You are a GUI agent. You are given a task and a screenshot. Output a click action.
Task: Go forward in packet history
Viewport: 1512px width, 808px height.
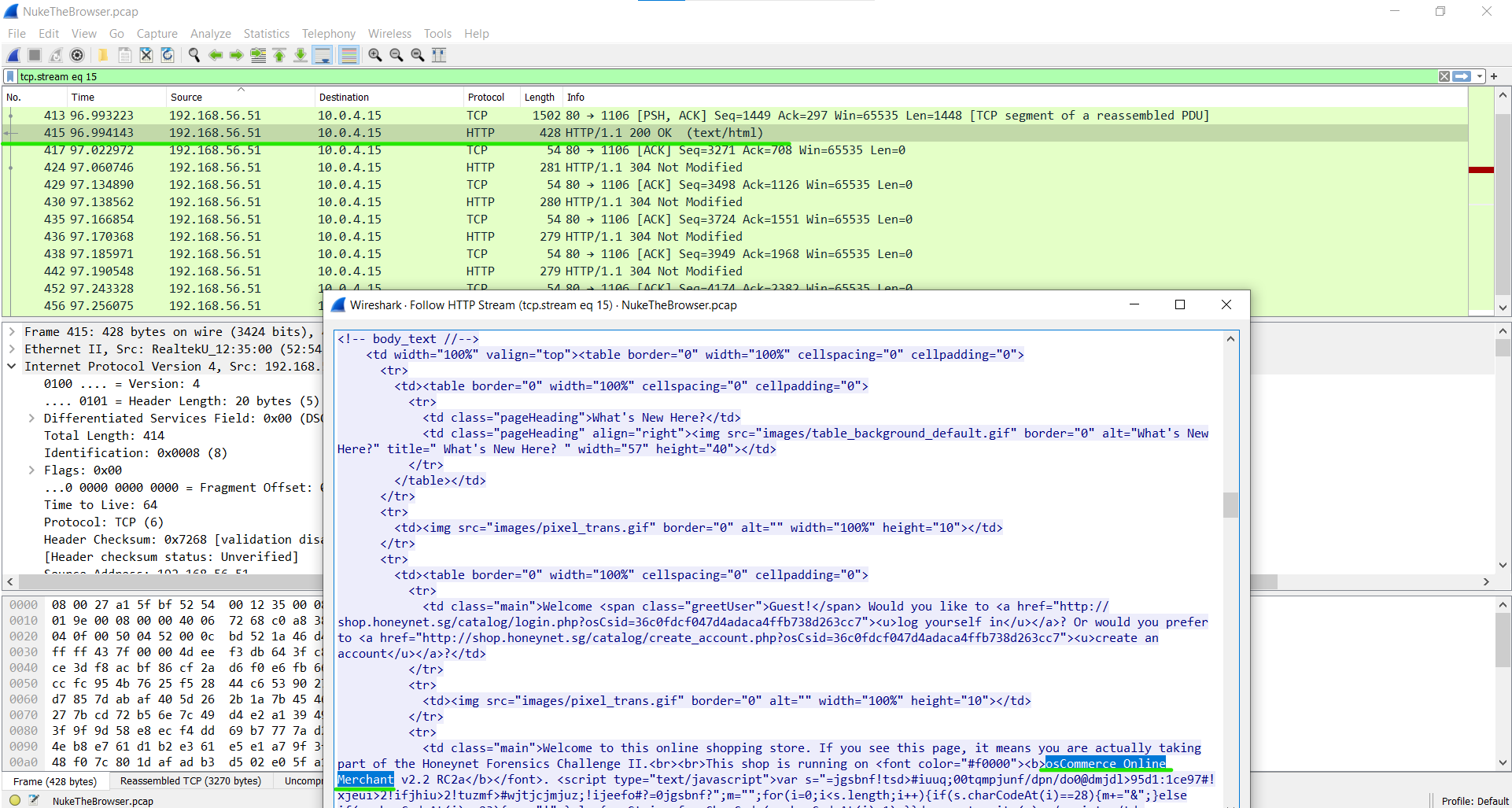pos(236,55)
